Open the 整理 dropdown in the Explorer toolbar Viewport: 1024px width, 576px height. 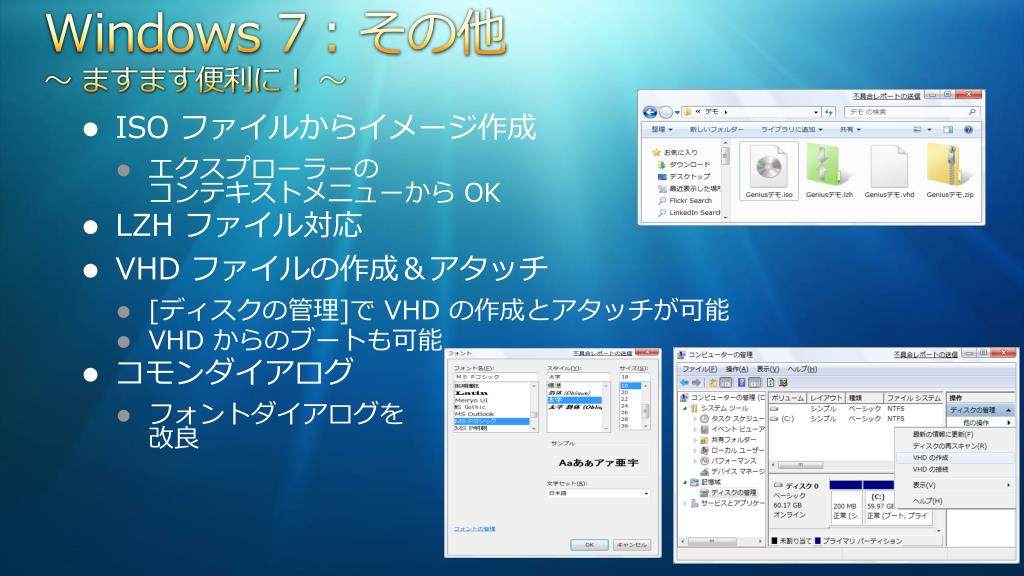tap(662, 129)
